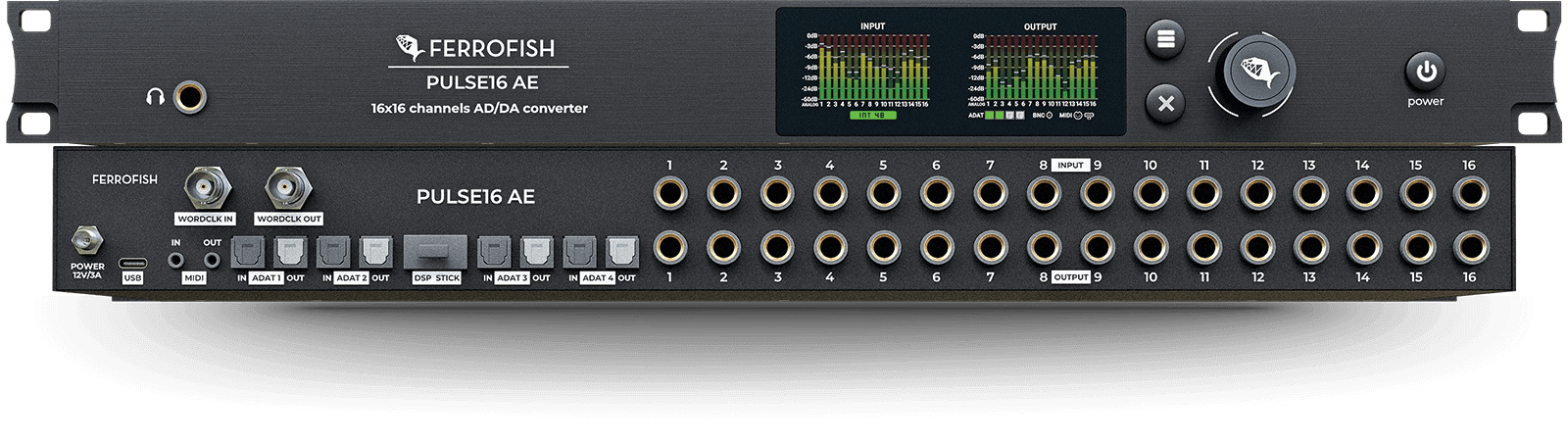
Task: Click the INT 48 clock indicator on display
Action: (x=871, y=116)
